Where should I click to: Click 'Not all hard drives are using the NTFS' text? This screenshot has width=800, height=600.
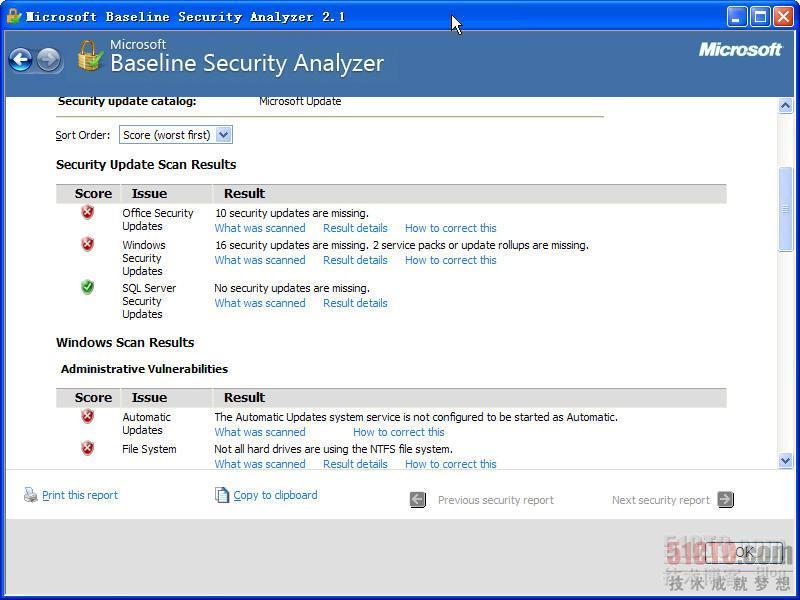pos(333,449)
